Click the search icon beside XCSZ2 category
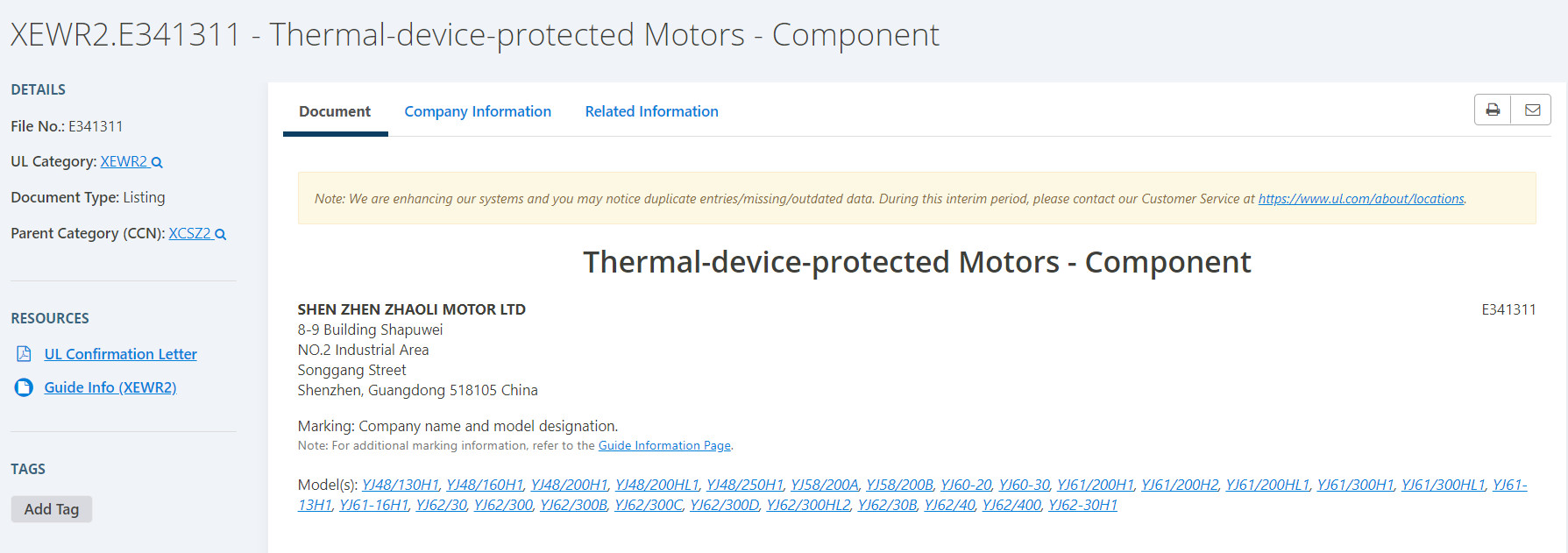This screenshot has height=553, width=1568. tap(221, 234)
